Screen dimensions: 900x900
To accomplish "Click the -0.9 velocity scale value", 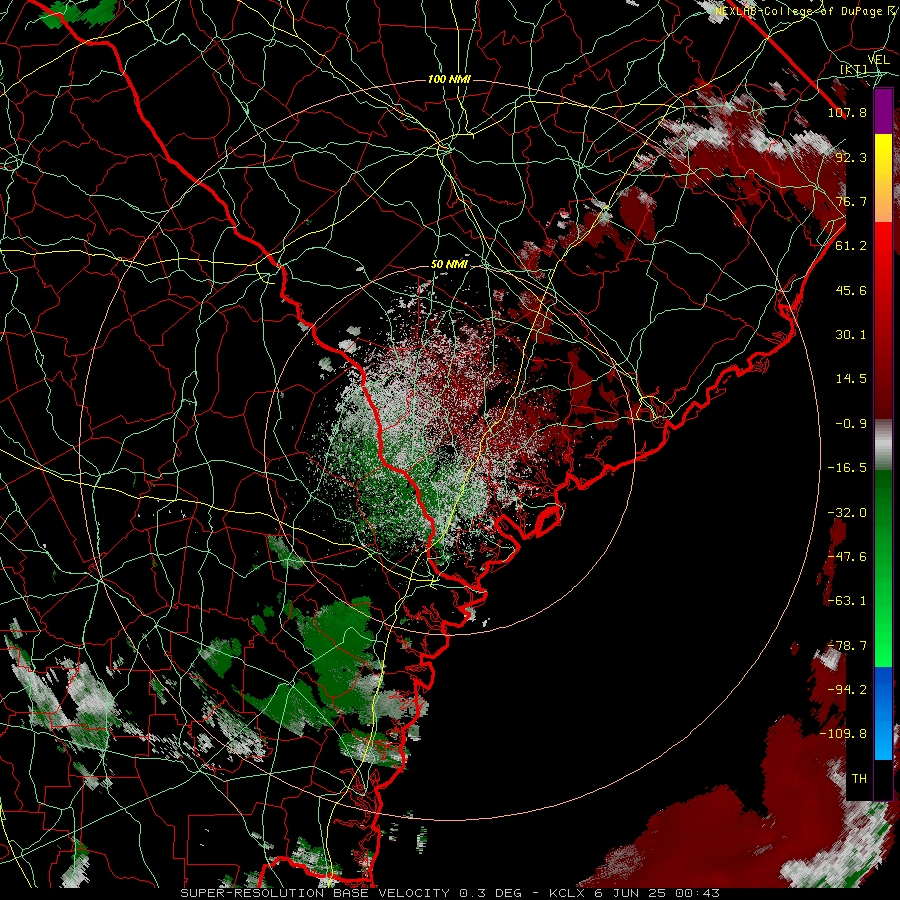I will [x=851, y=424].
